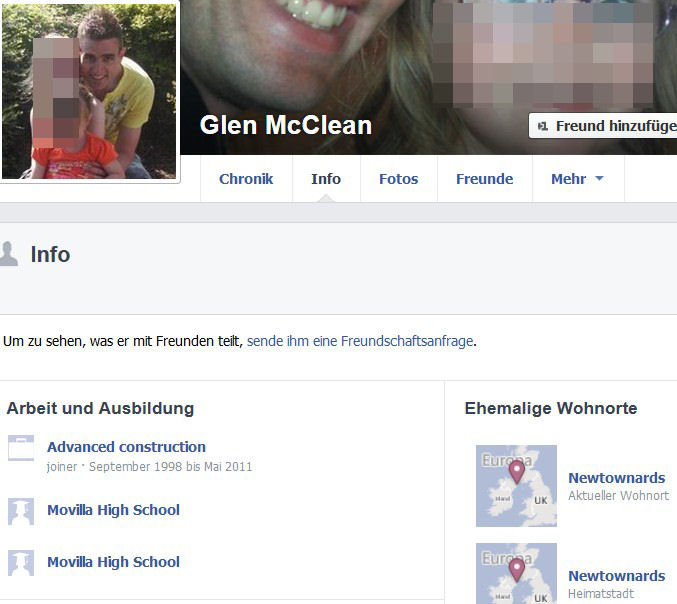677x604 pixels.
Task: Open the Advanced construction workplace link
Action: [x=126, y=447]
